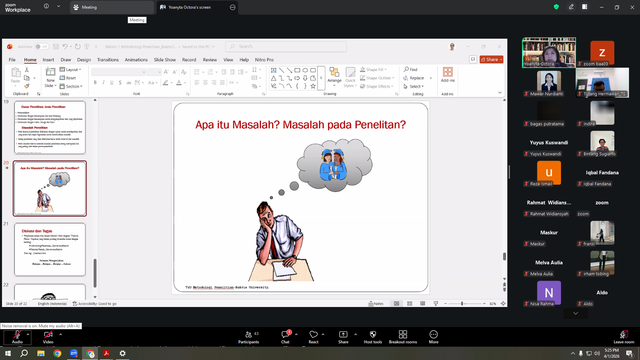The height and width of the screenshot is (360, 640).
Task: Click the Slide Sorter view icon
Action: (x=409, y=304)
